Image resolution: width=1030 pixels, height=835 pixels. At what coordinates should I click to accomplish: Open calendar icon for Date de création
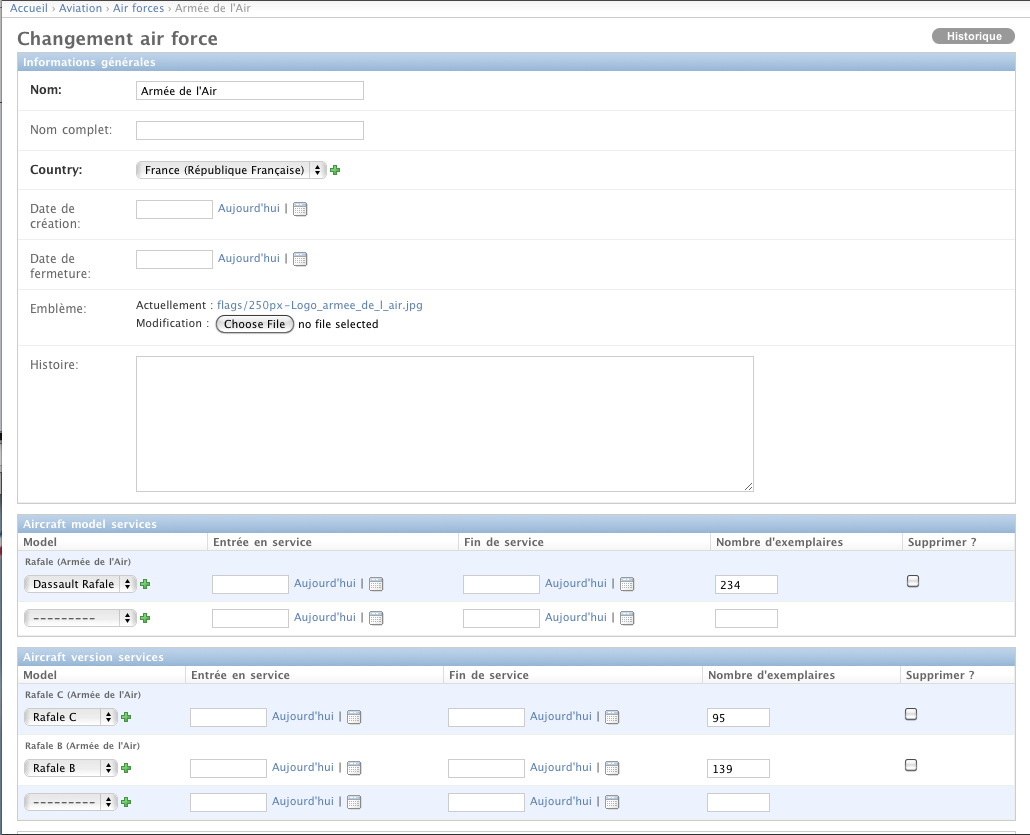300,209
